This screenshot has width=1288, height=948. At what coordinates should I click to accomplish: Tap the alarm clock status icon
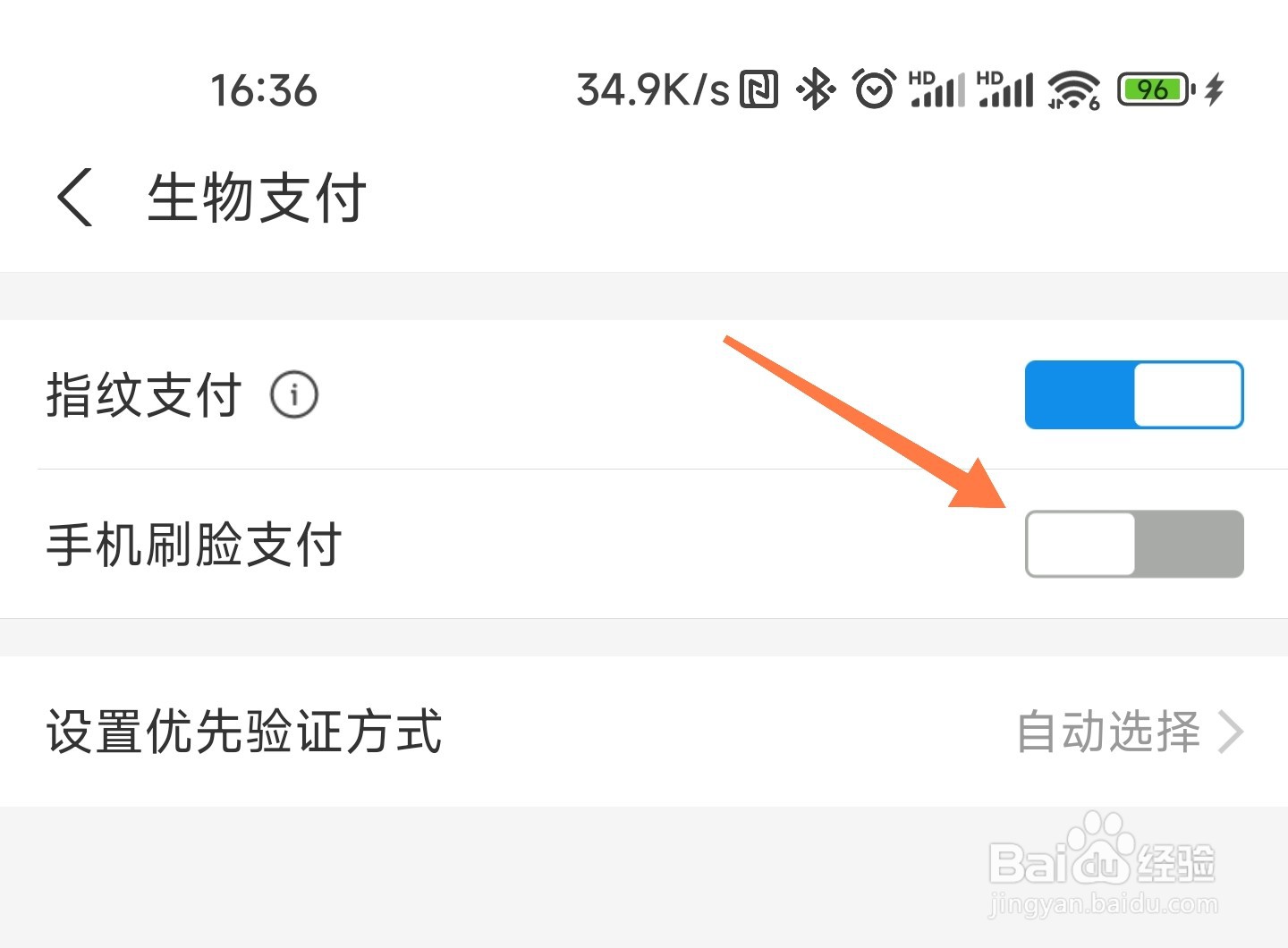click(874, 89)
